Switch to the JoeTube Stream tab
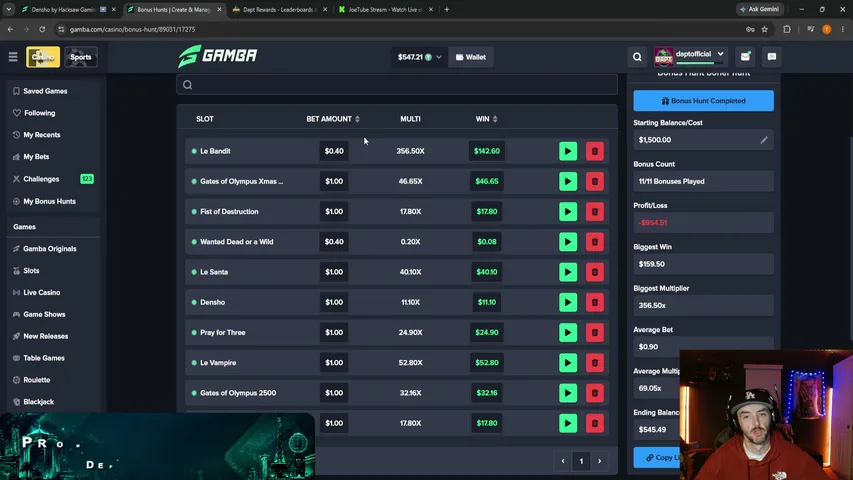853x480 pixels. click(x=385, y=9)
